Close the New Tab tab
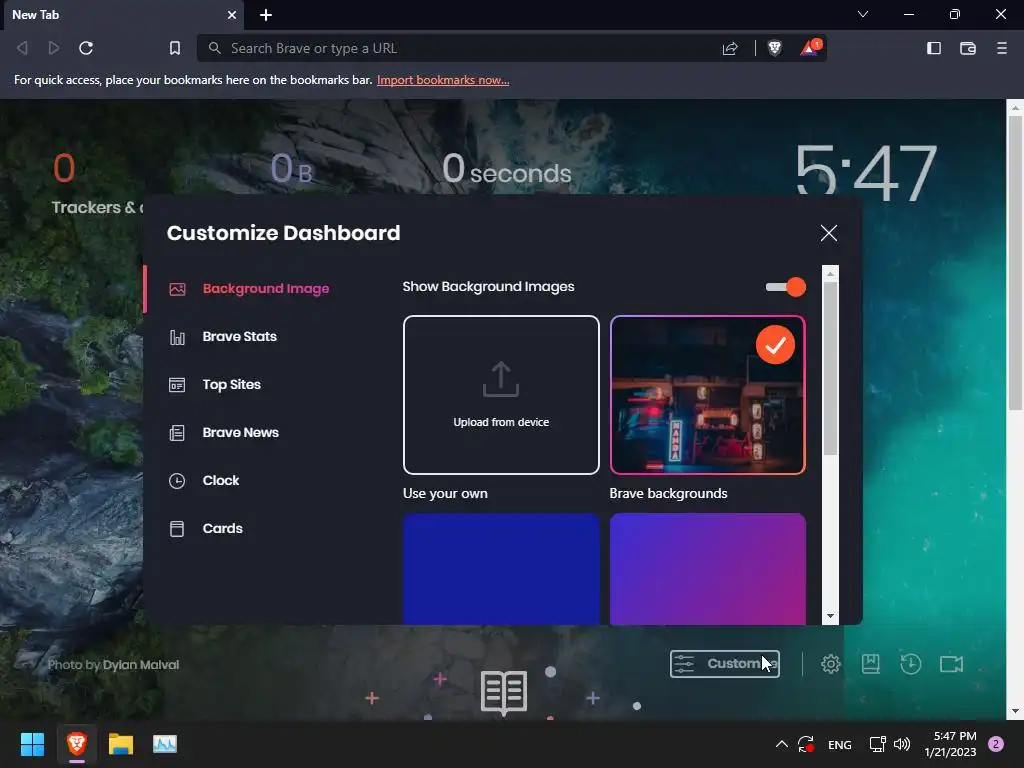Screen dimensions: 1024x768 (x=232, y=15)
